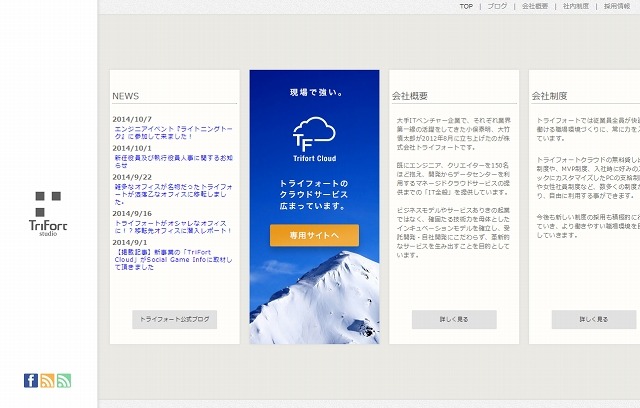Click the トライフォートのクラウドサービス banner text
The height and width of the screenshot is (408, 640).
tap(314, 195)
